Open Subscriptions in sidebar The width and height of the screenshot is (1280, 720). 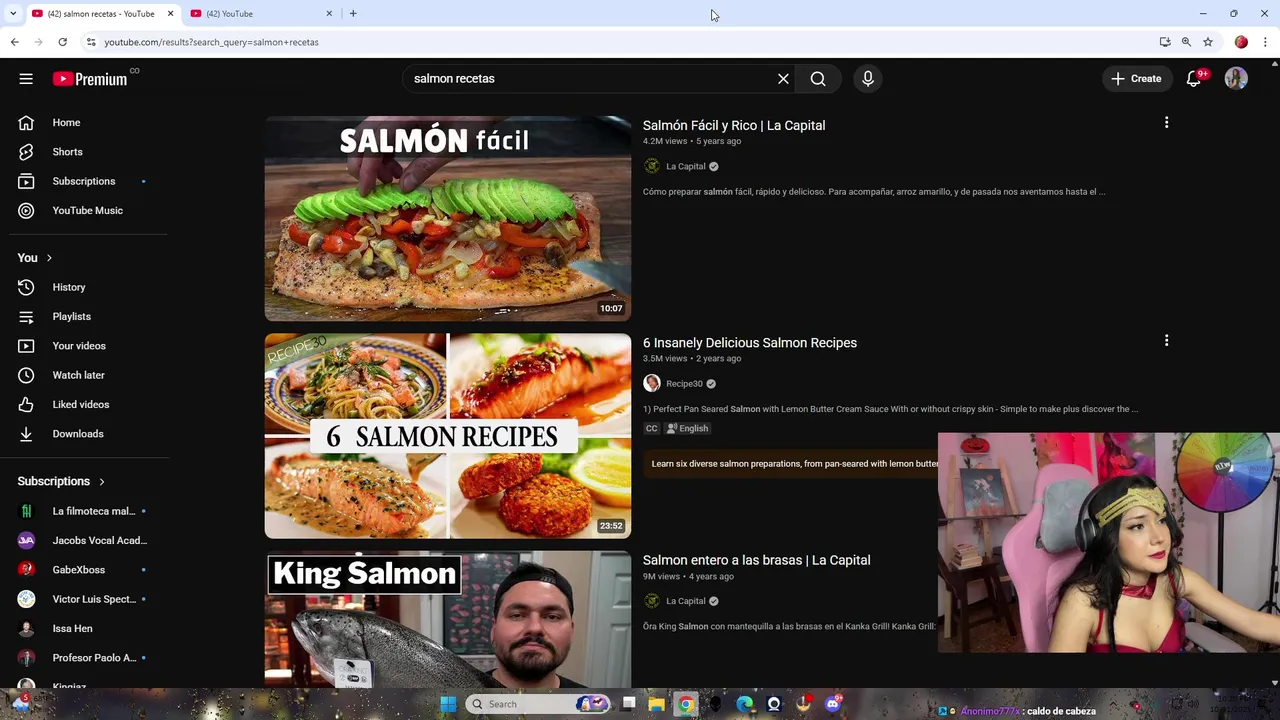tap(84, 181)
